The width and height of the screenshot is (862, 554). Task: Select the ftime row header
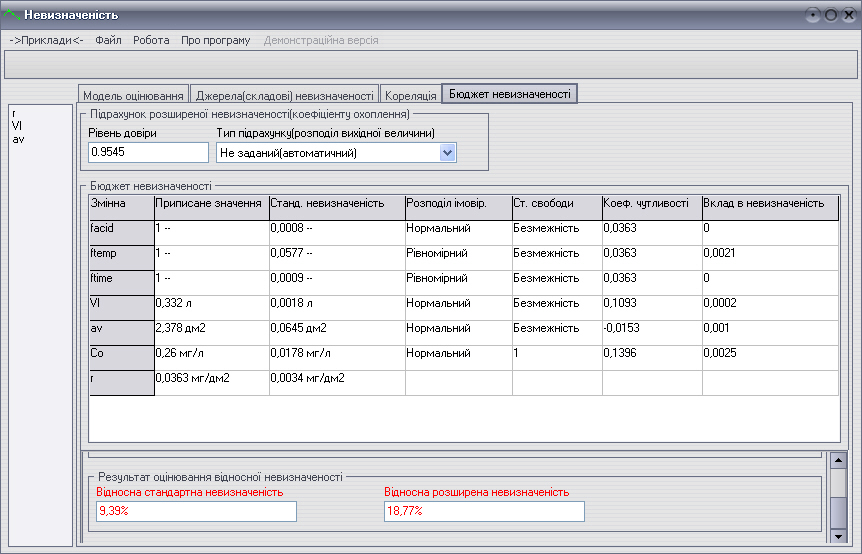121,282
